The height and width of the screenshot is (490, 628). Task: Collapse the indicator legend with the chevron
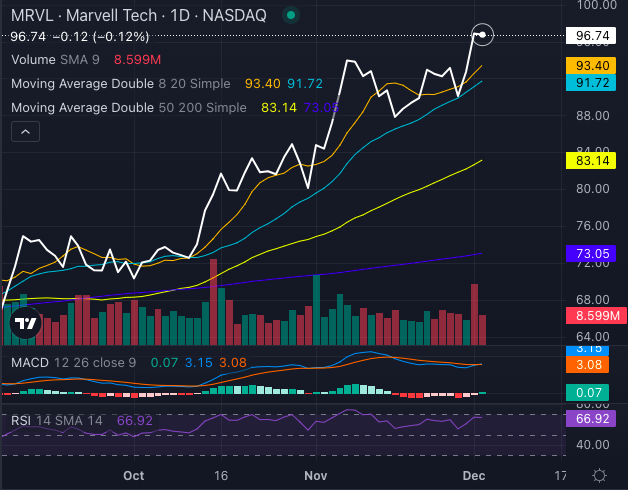coord(25,131)
